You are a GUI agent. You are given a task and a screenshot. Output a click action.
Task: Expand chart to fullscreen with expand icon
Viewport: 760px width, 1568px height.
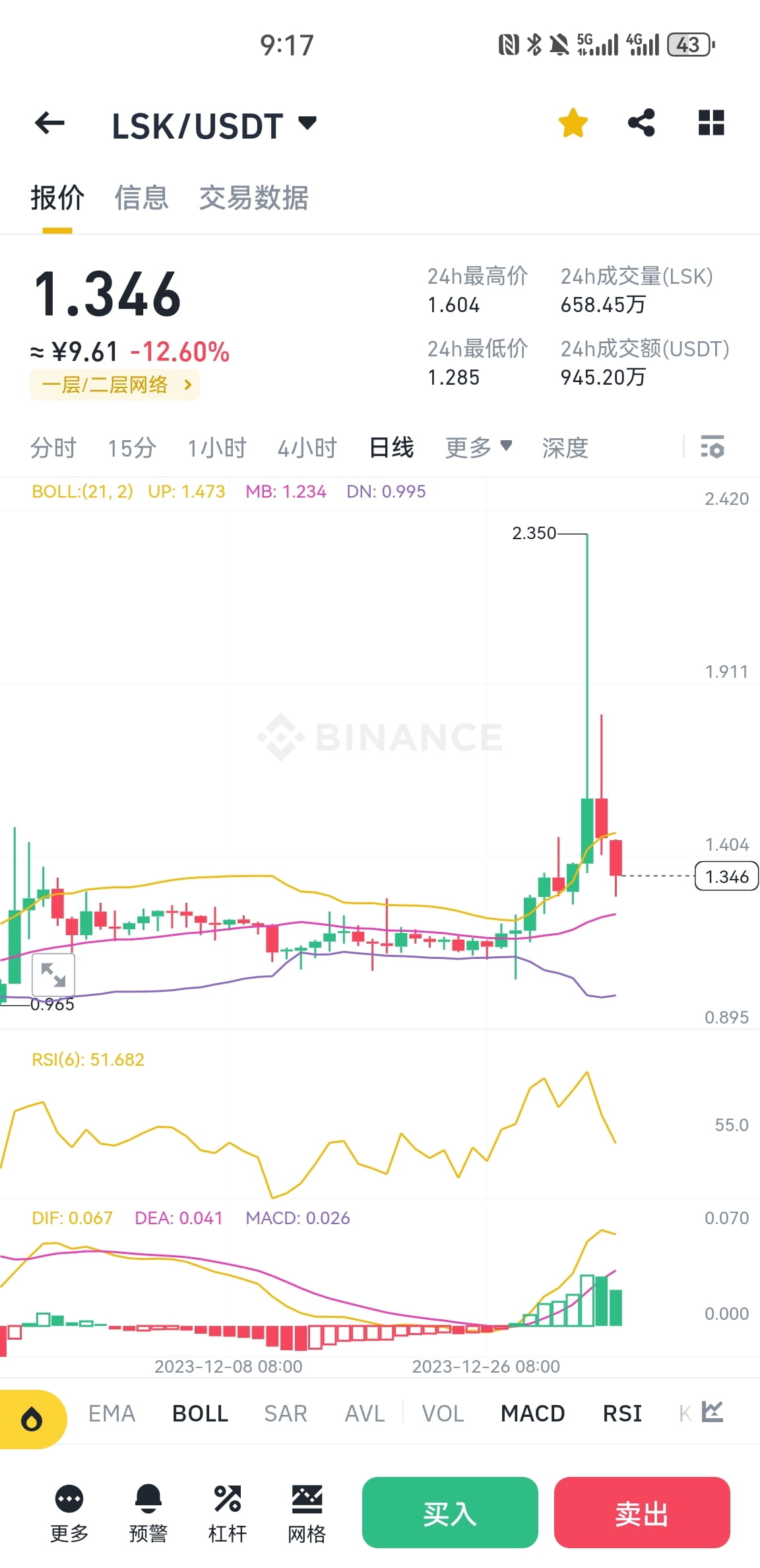point(53,975)
